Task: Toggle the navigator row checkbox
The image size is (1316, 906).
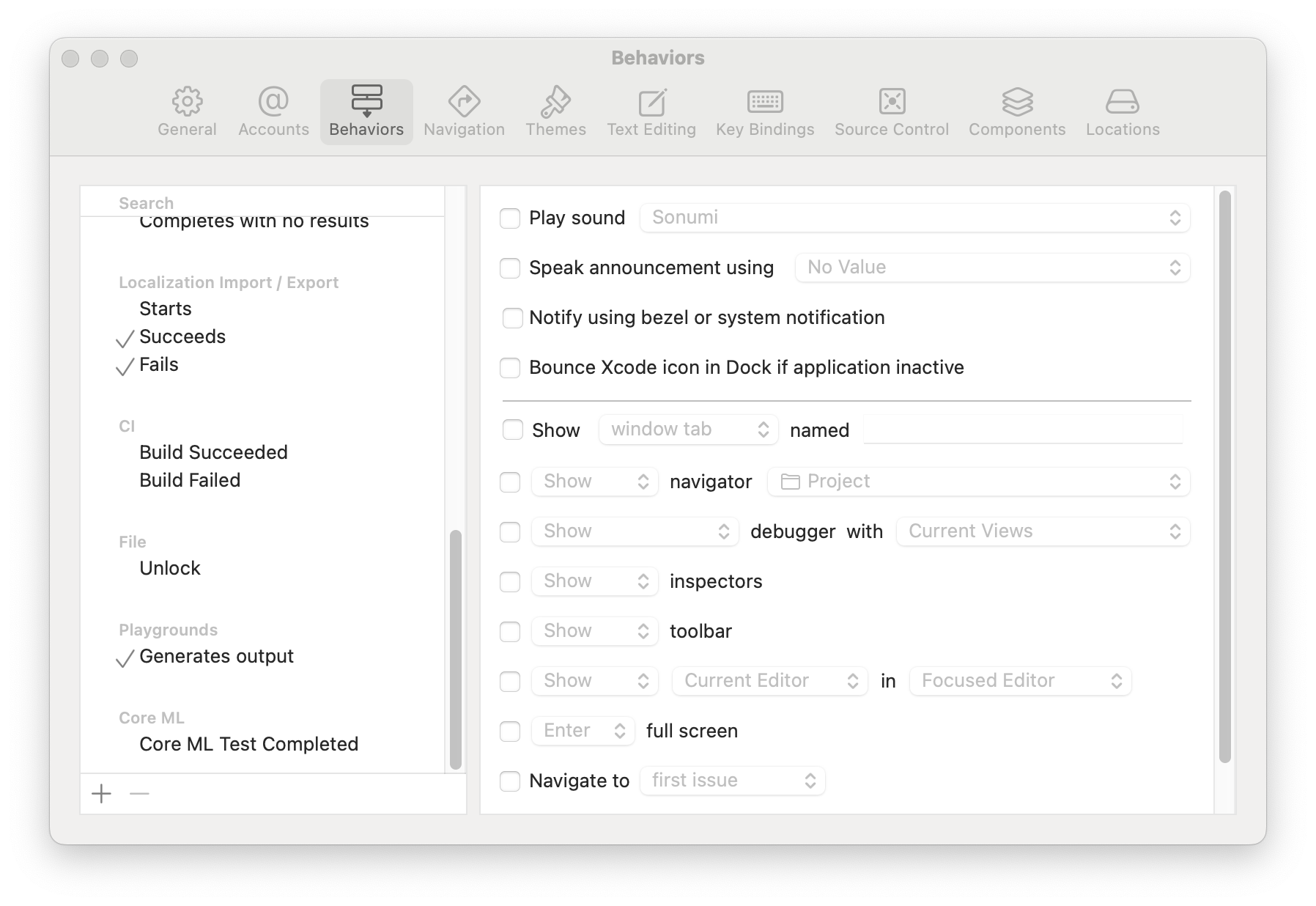Action: tap(510, 482)
